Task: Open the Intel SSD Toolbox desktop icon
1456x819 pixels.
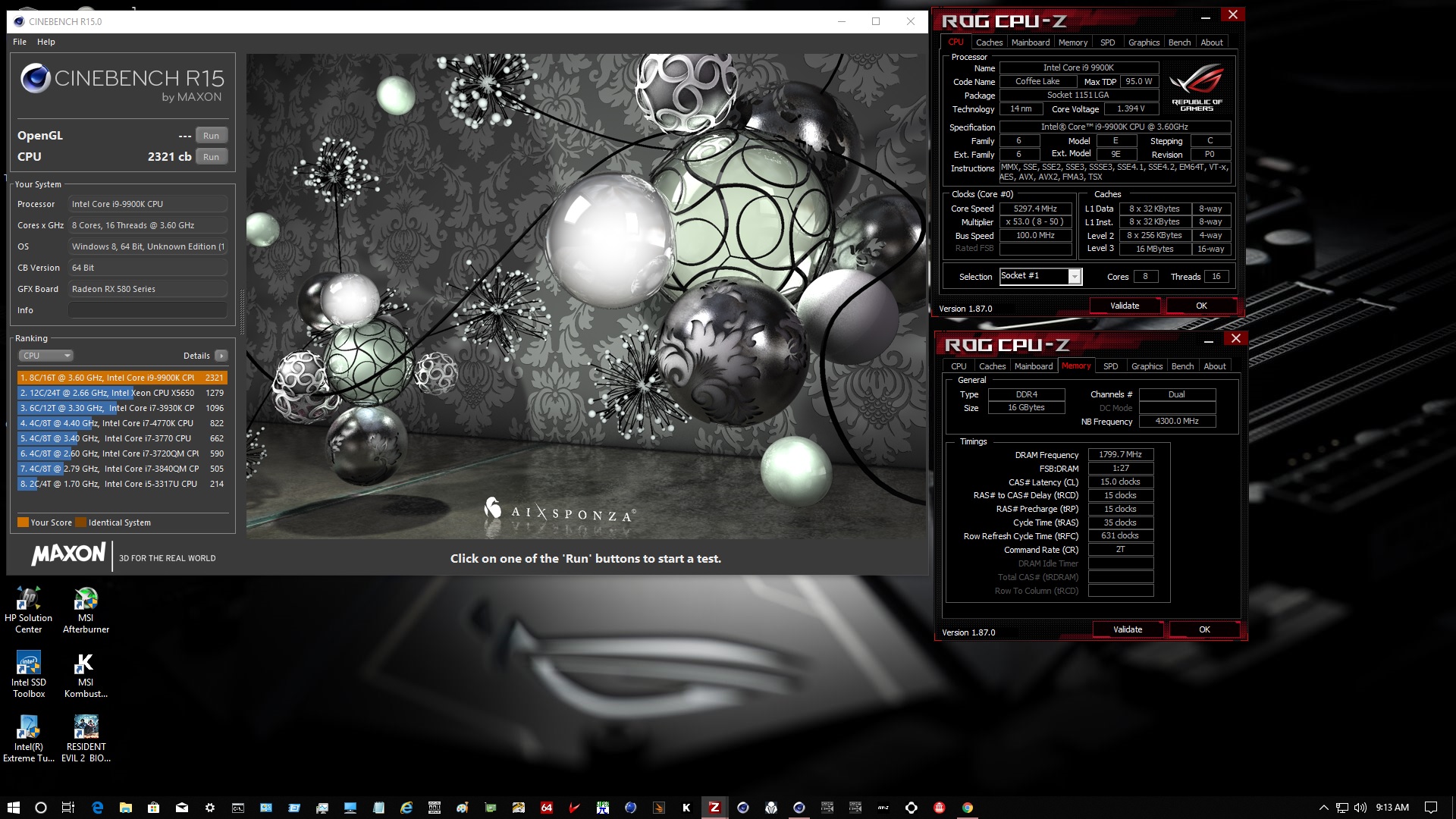Action: pyautogui.click(x=28, y=673)
